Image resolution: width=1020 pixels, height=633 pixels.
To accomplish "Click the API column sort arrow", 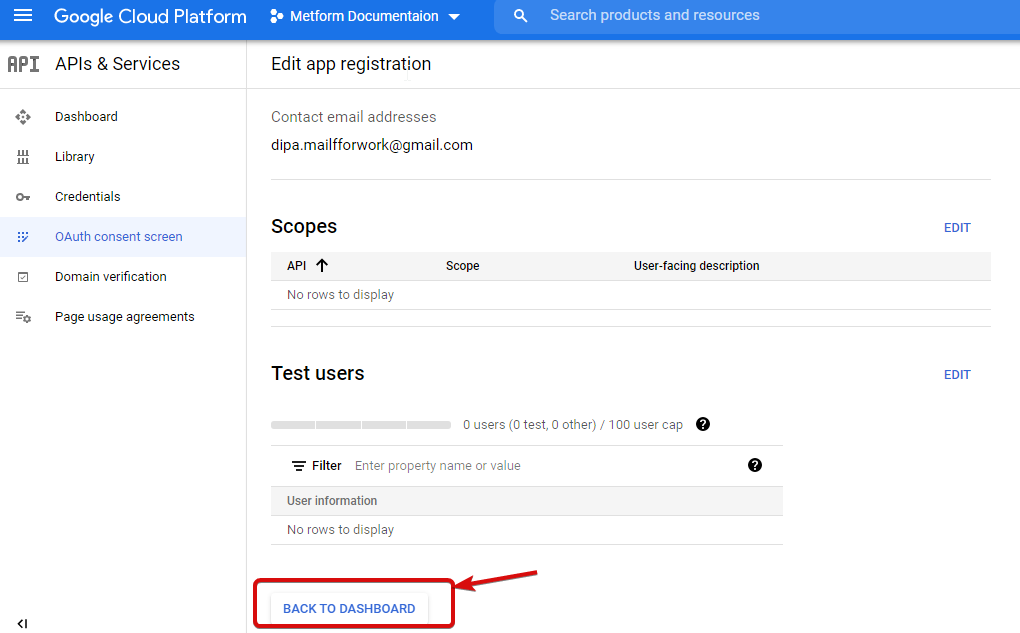I will [322, 265].
